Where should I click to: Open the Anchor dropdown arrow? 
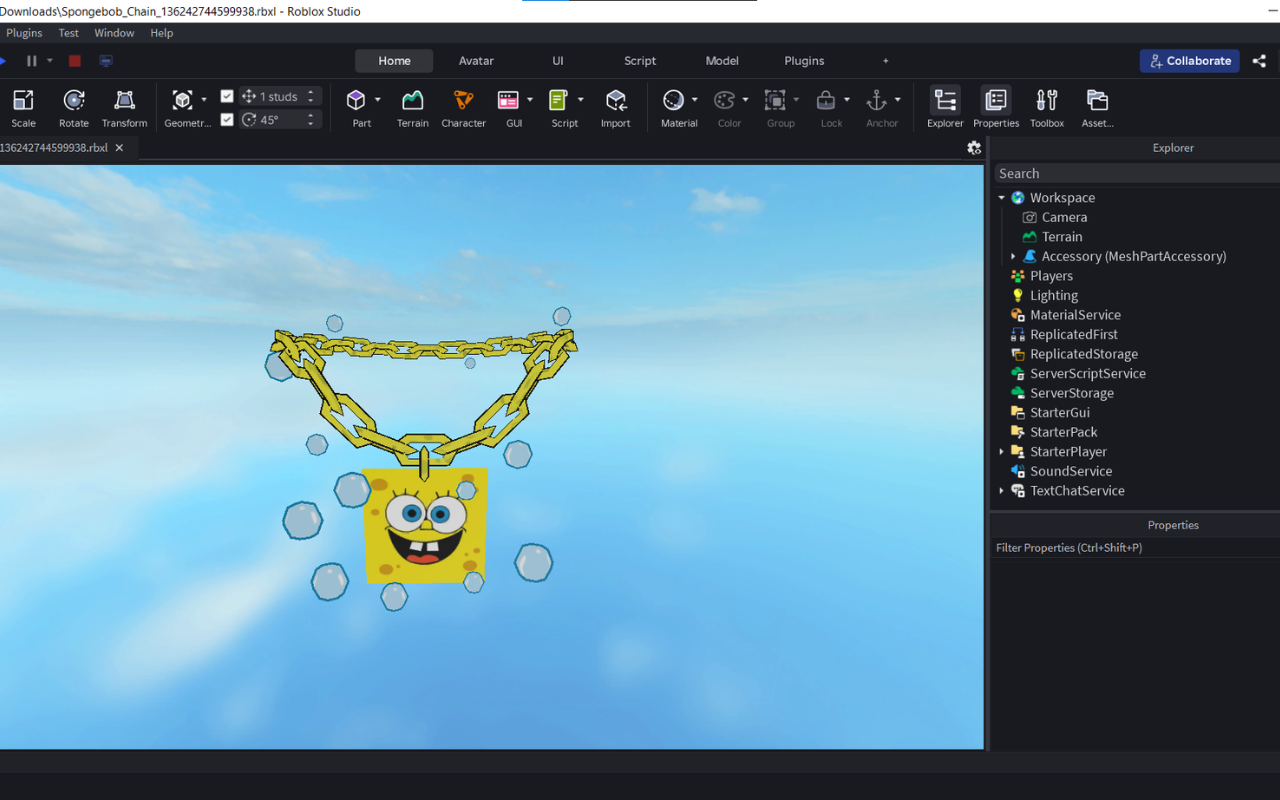(897, 100)
